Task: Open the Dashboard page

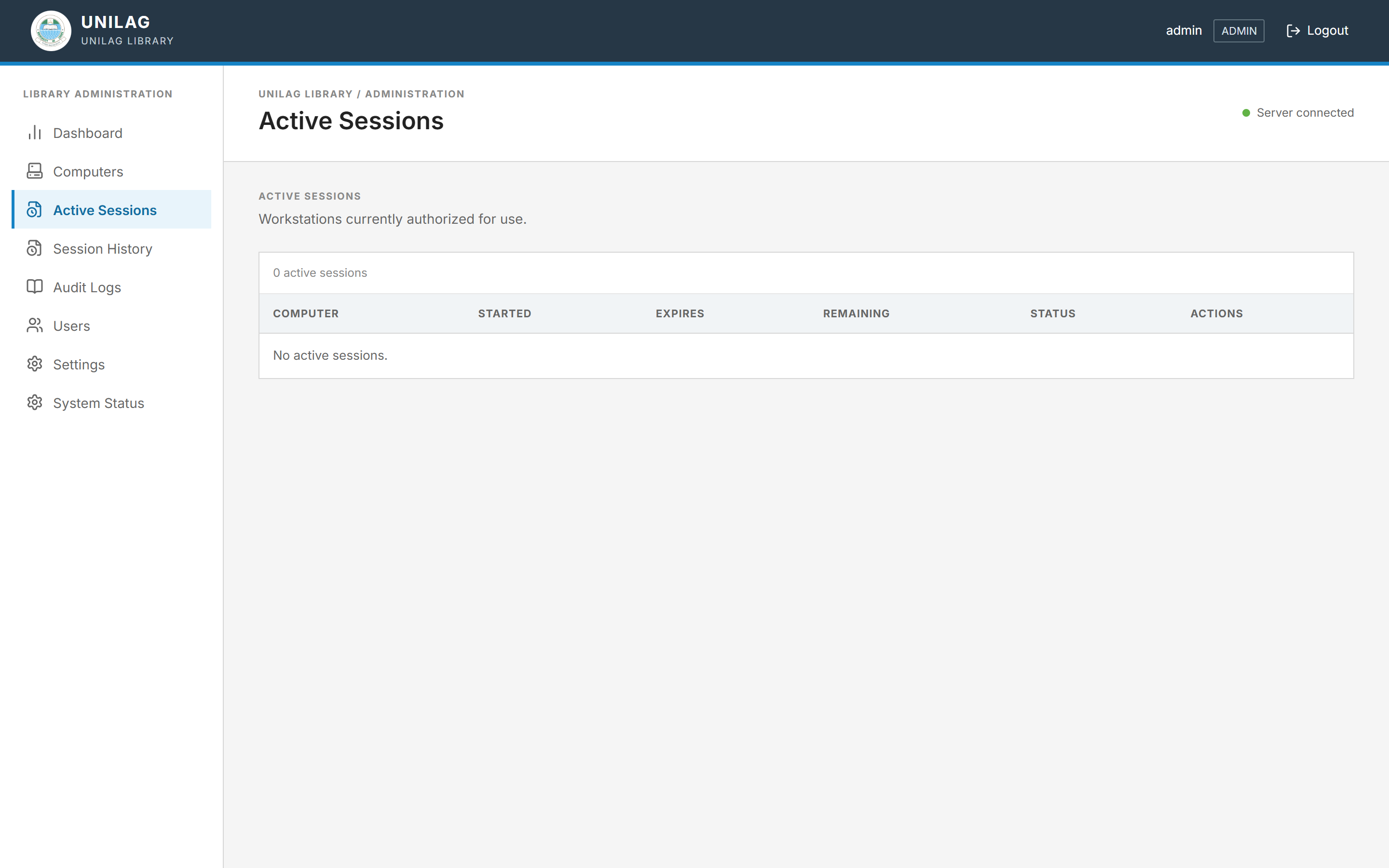Action: [111, 133]
